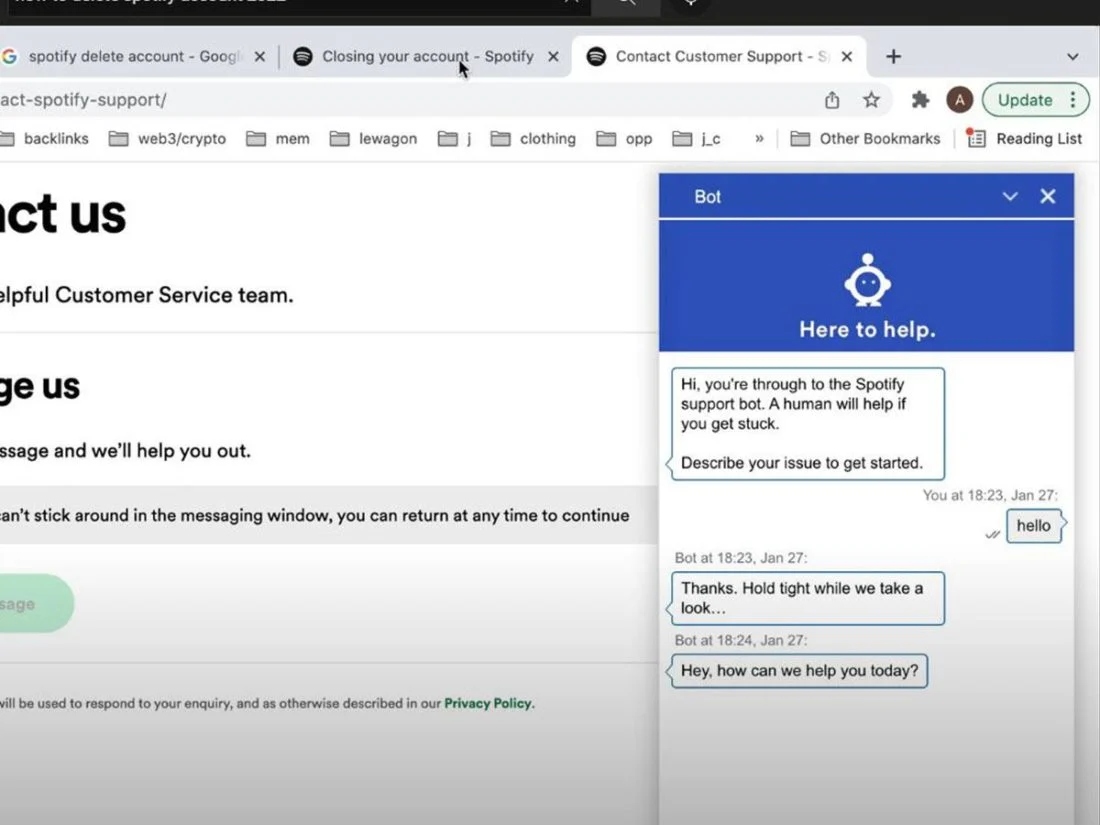Bookmark this page with the star icon
This screenshot has width=1100, height=825.
click(x=871, y=100)
